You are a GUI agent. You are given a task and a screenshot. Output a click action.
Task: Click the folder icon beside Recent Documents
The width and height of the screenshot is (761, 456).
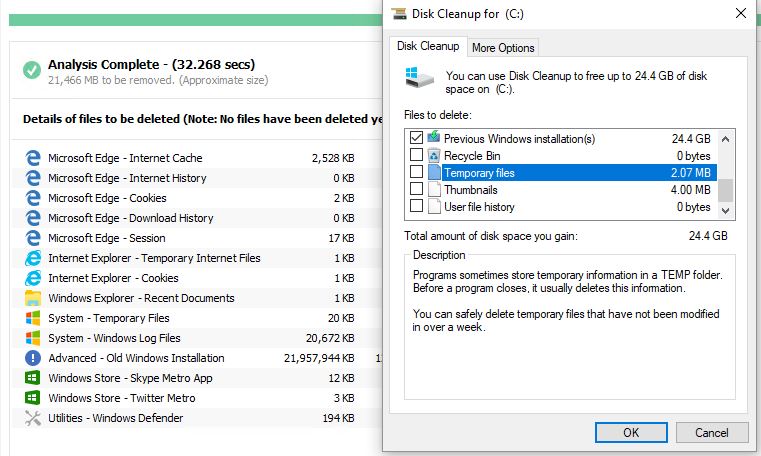[x=33, y=298]
